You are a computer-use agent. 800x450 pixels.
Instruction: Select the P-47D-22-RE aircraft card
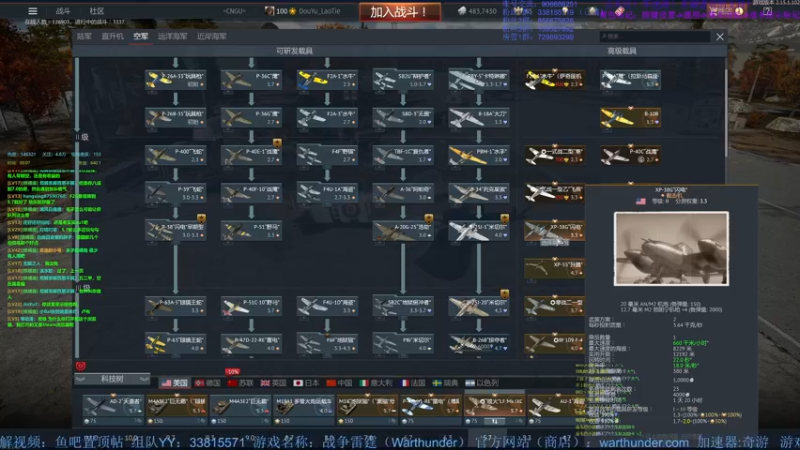[252, 344]
